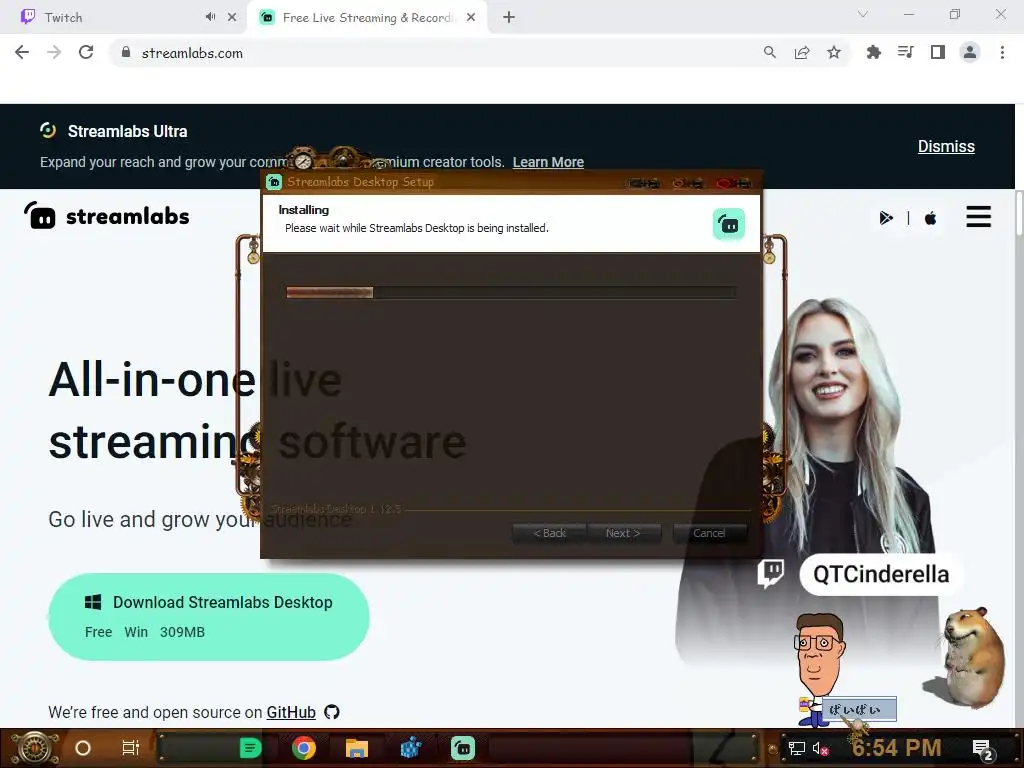
Task: Open the blue cubes app in taskbar
Action: click(410, 748)
